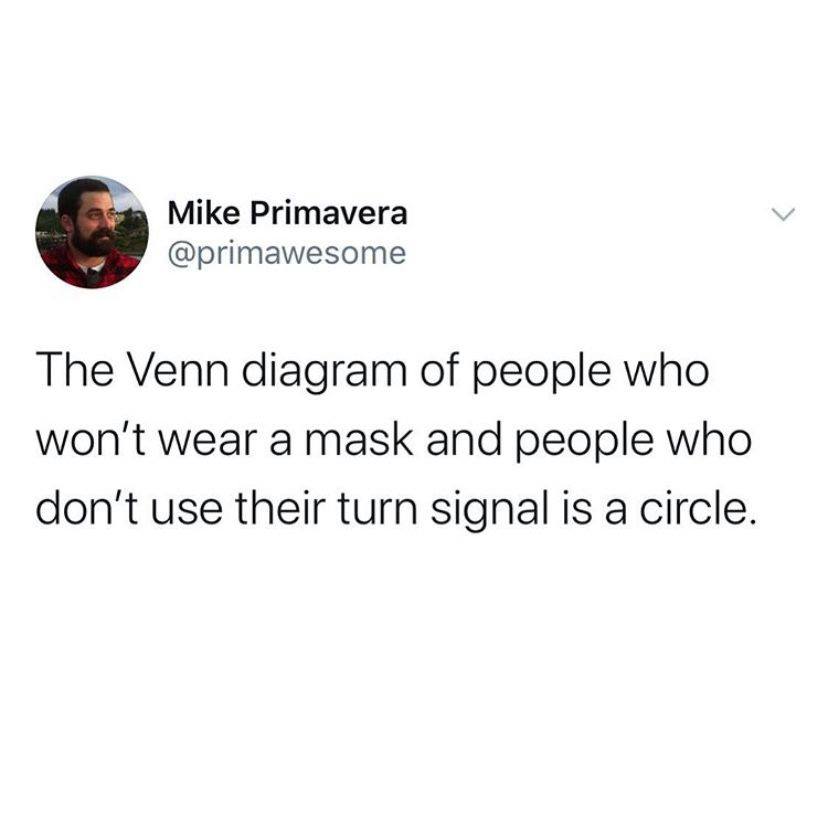Select the word "and" in tweet
828x828 pixels.
coord(464,440)
